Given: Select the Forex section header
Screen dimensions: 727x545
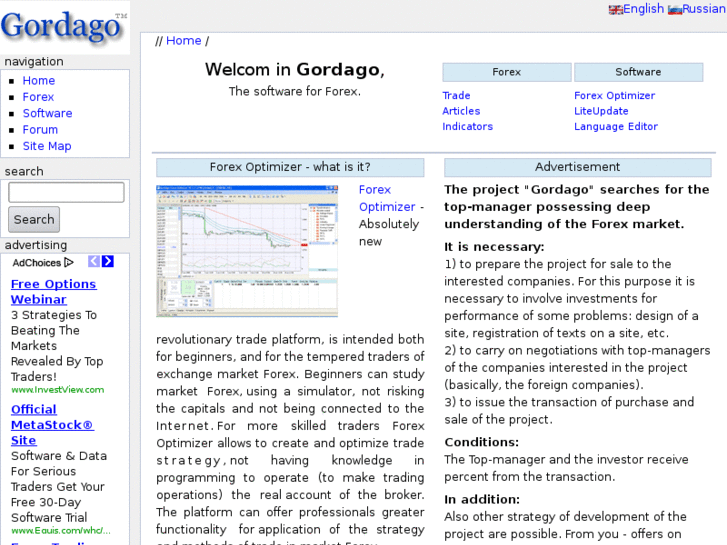Looking at the screenshot, I should 507,72.
